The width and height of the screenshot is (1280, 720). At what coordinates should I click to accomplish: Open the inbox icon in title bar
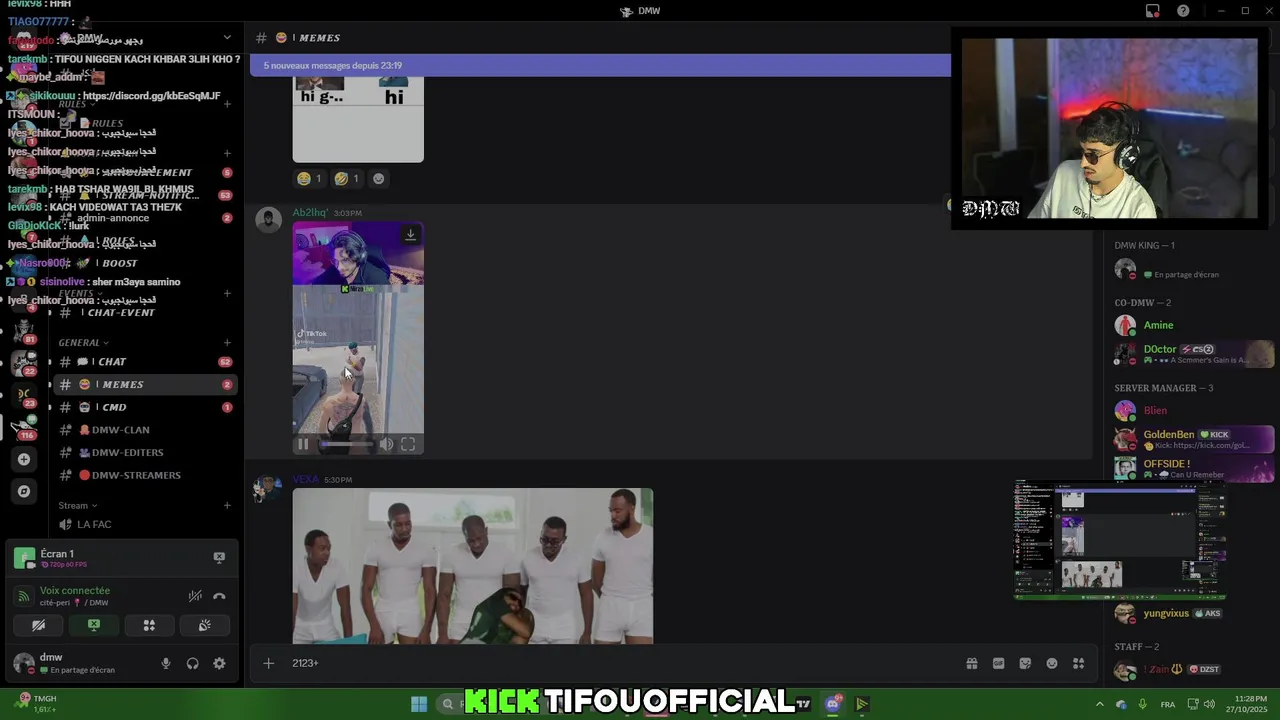click(1153, 11)
